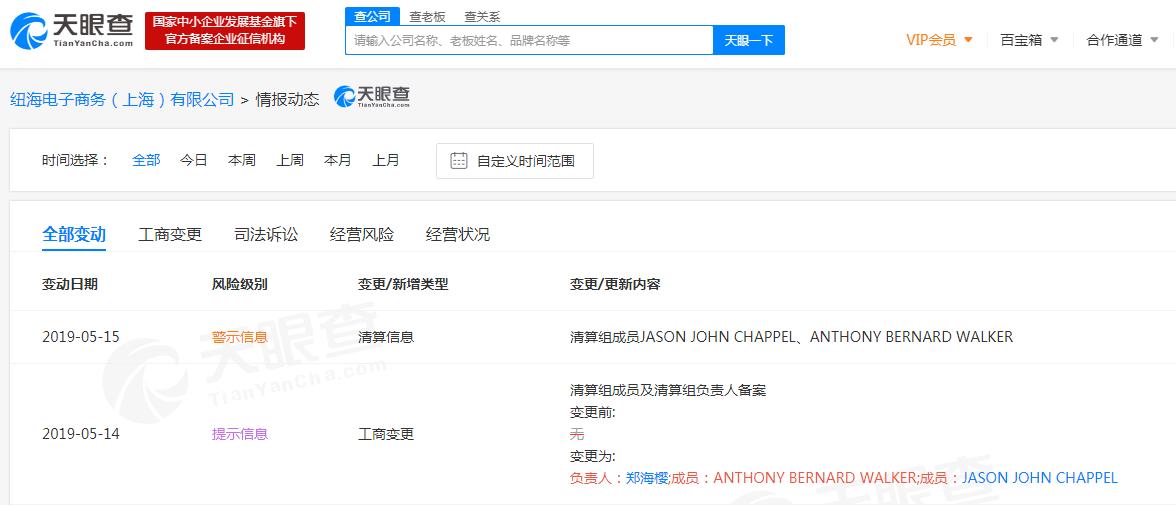Click the TianYanCha logo beside breadcrumb
This screenshot has height=505, width=1176.
[x=372, y=97]
